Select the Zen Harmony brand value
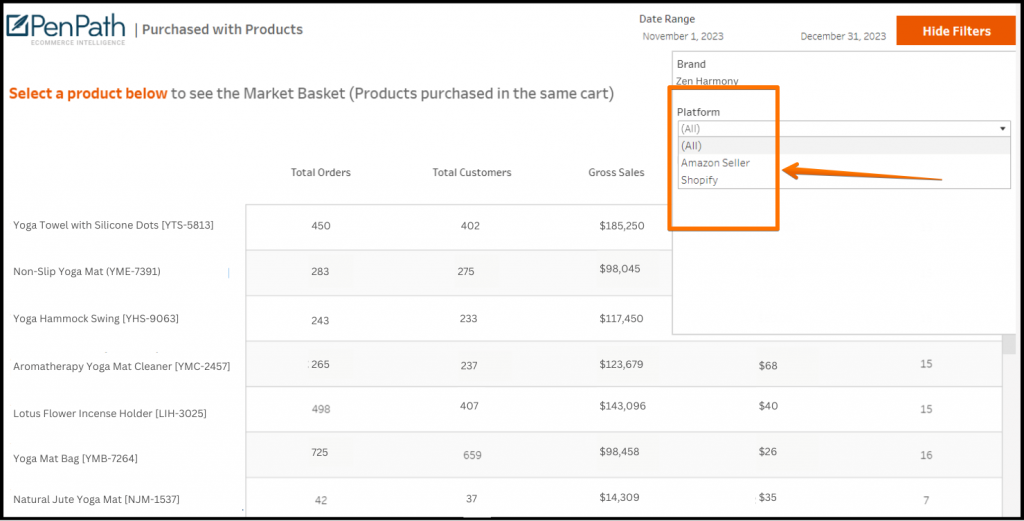The height and width of the screenshot is (521, 1024). click(707, 81)
